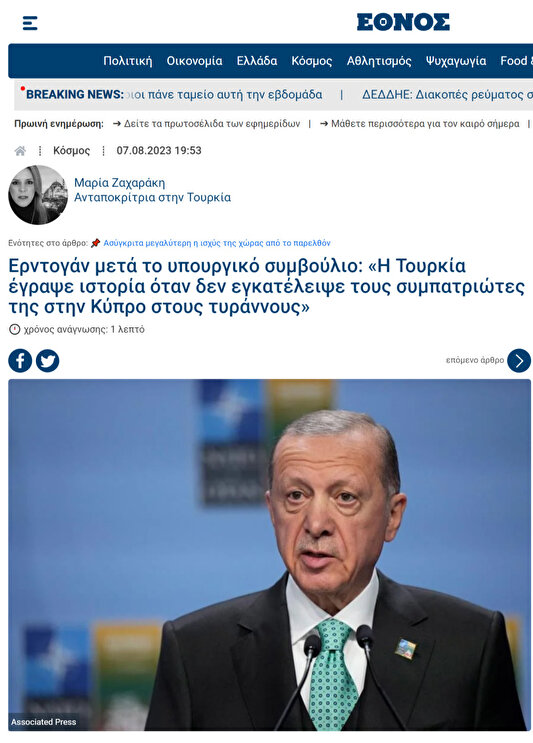Jump to section Ασύγκριτα μεγαλύτερη ισχύς link
This screenshot has width=533, height=743.
(x=217, y=243)
